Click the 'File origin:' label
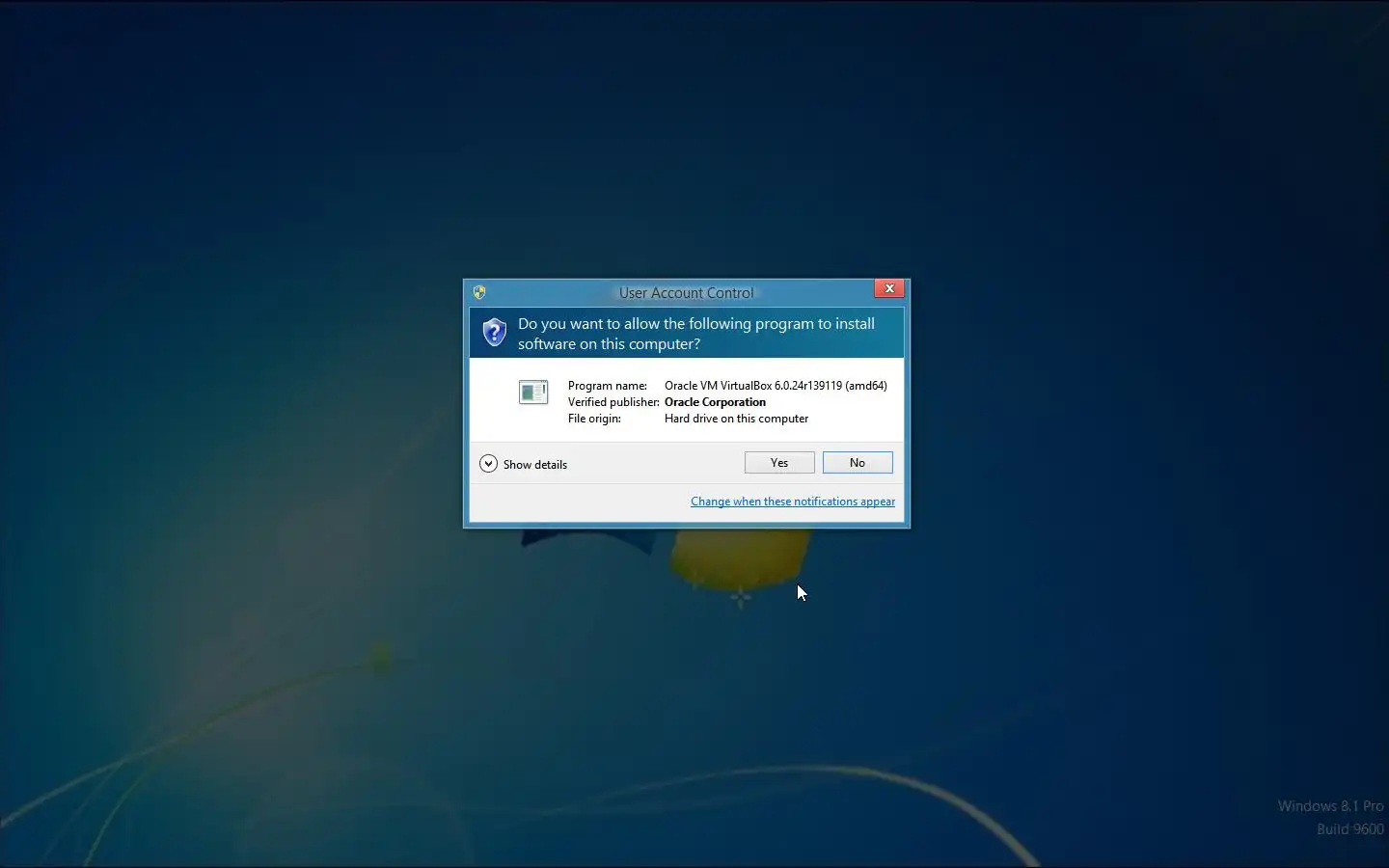Image resolution: width=1389 pixels, height=868 pixels. pos(594,419)
